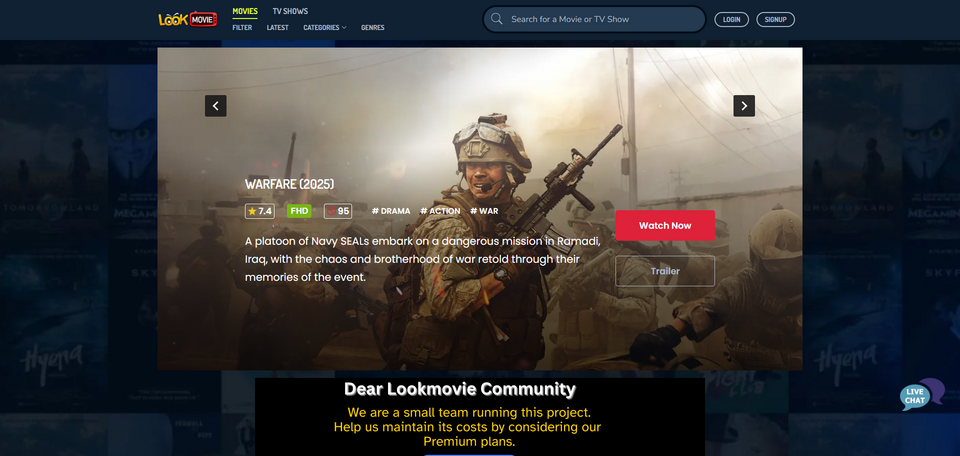
Task: Open the LookMovie logo home link
Action: 187,20
